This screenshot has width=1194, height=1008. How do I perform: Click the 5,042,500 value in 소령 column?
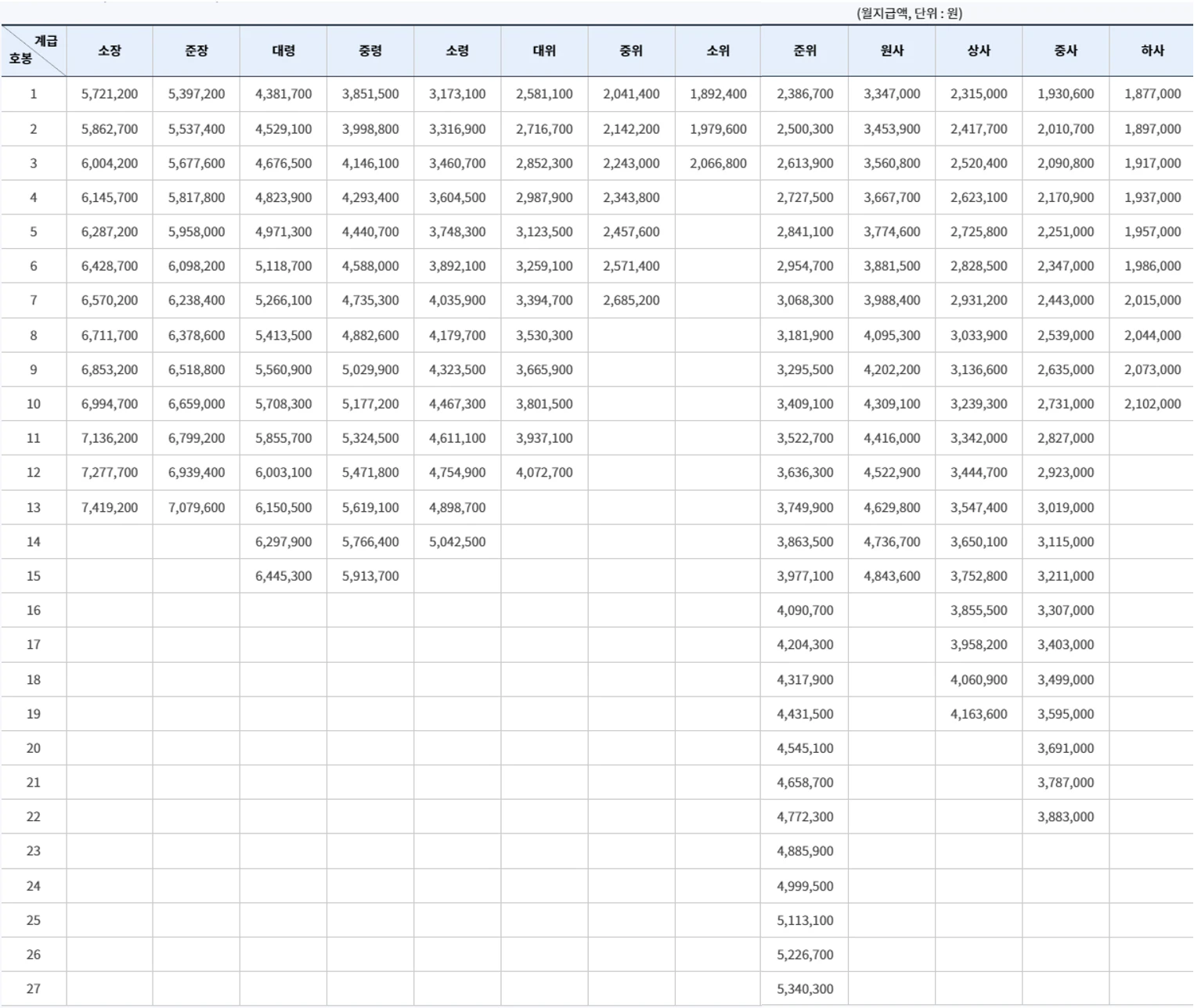click(x=457, y=542)
